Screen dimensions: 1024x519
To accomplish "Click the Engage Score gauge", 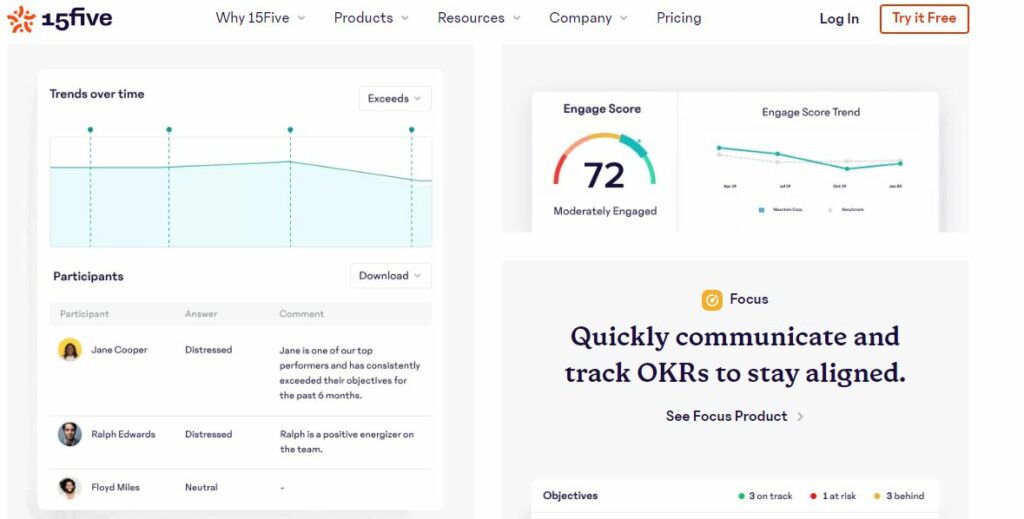I will click(605, 159).
